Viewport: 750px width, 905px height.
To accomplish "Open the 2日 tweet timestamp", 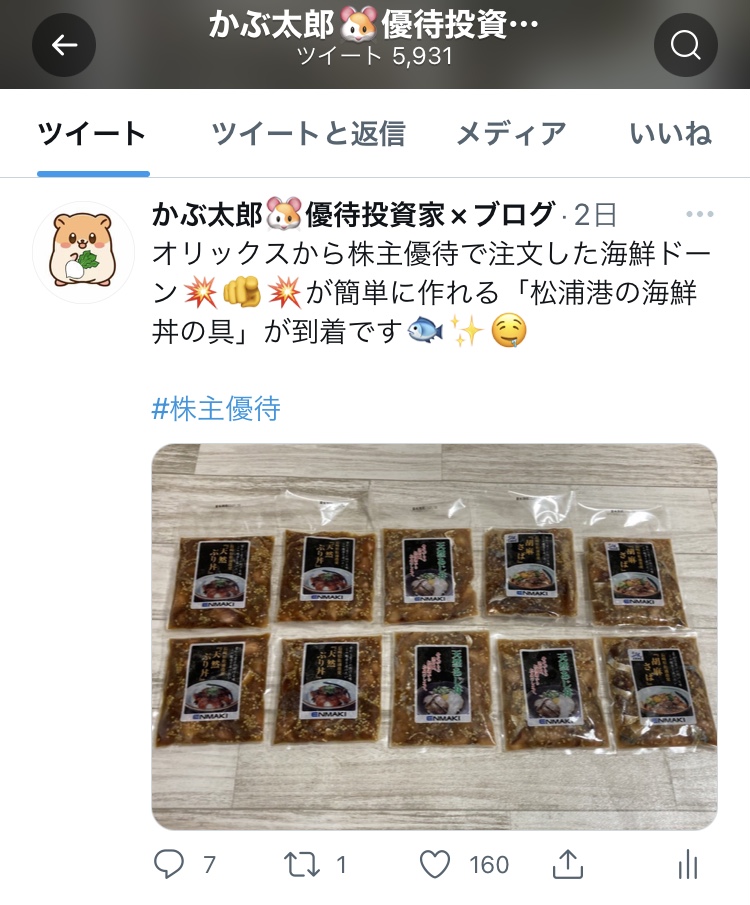I will (x=595, y=215).
